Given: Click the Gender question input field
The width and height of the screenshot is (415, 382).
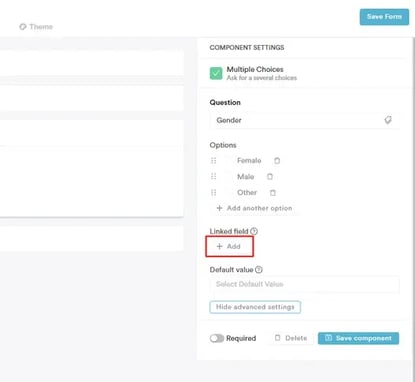Looking at the screenshot, I should tap(304, 120).
